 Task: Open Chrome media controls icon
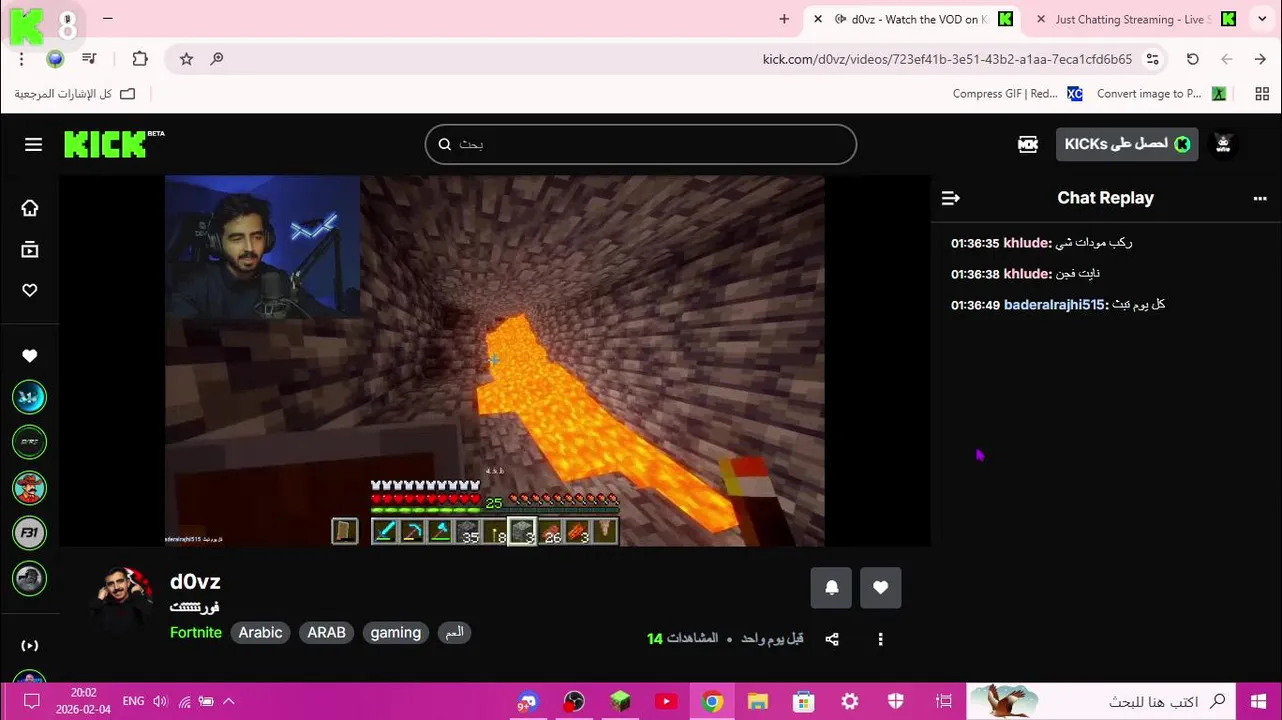click(x=89, y=59)
